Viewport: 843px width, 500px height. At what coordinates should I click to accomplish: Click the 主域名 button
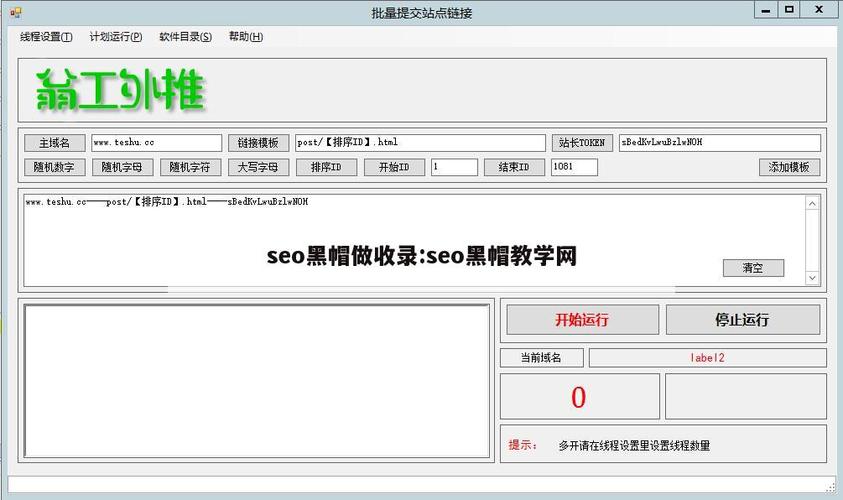(54, 142)
